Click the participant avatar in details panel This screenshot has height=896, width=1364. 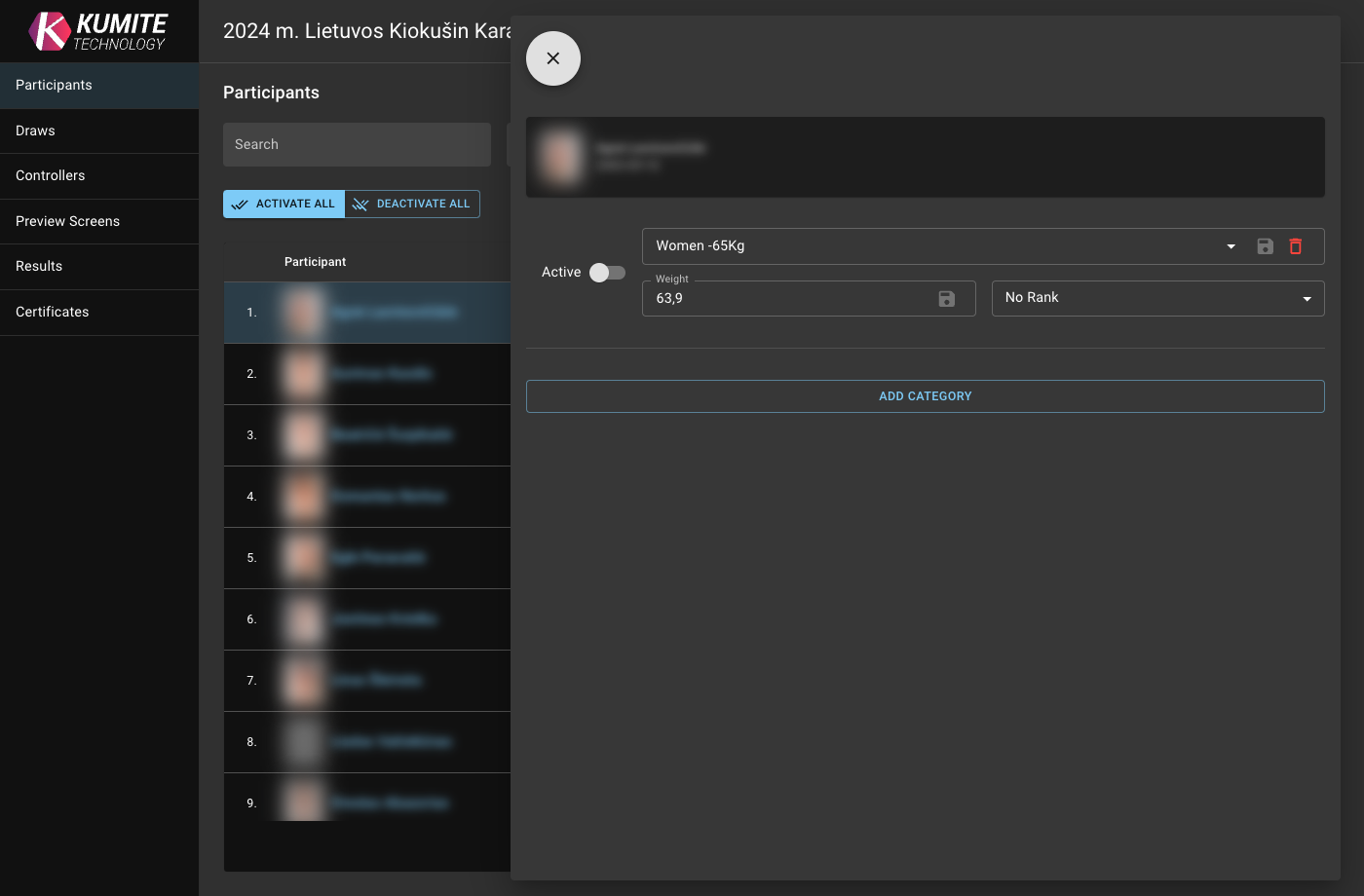pyautogui.click(x=562, y=157)
